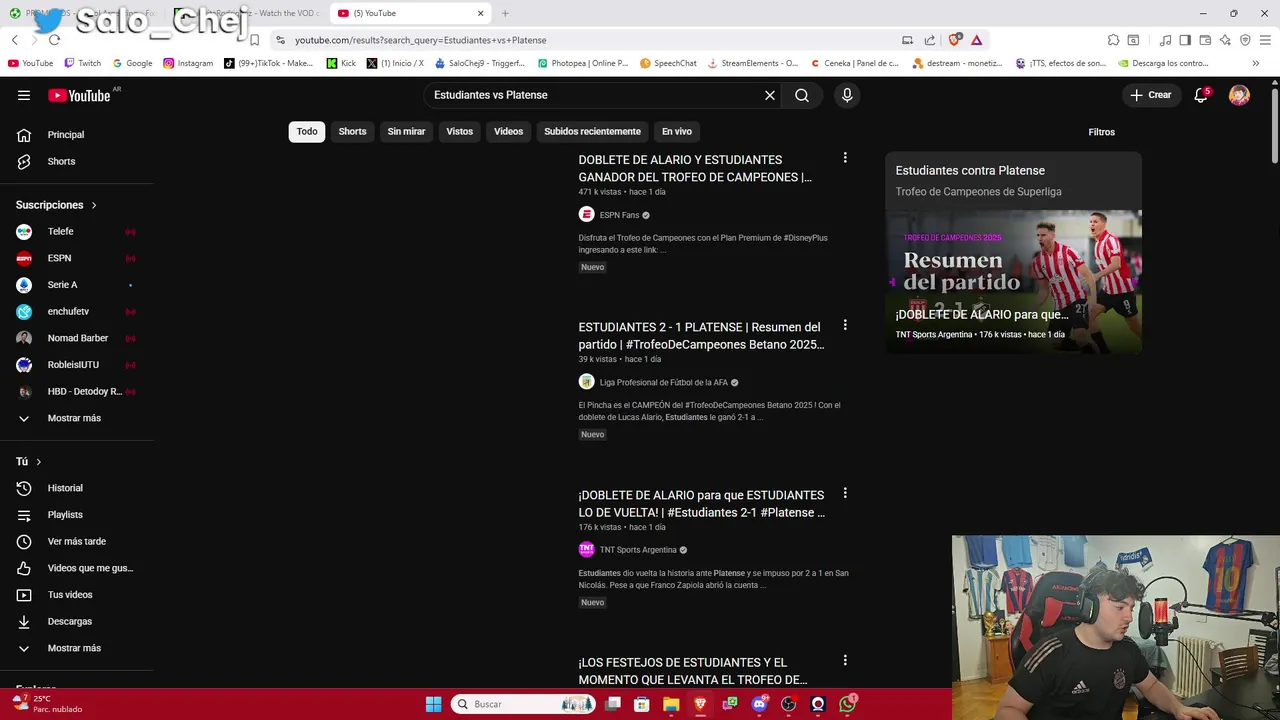
Task: Open the YouTube hamburger guide menu
Action: coord(24,95)
